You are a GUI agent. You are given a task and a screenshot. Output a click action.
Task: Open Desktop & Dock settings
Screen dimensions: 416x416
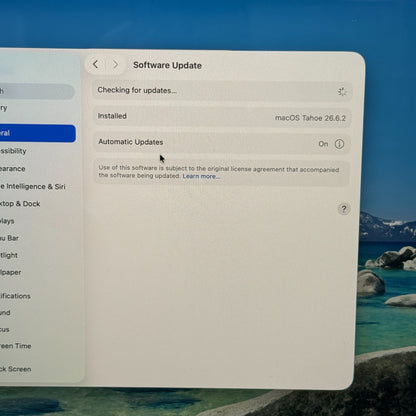20,204
